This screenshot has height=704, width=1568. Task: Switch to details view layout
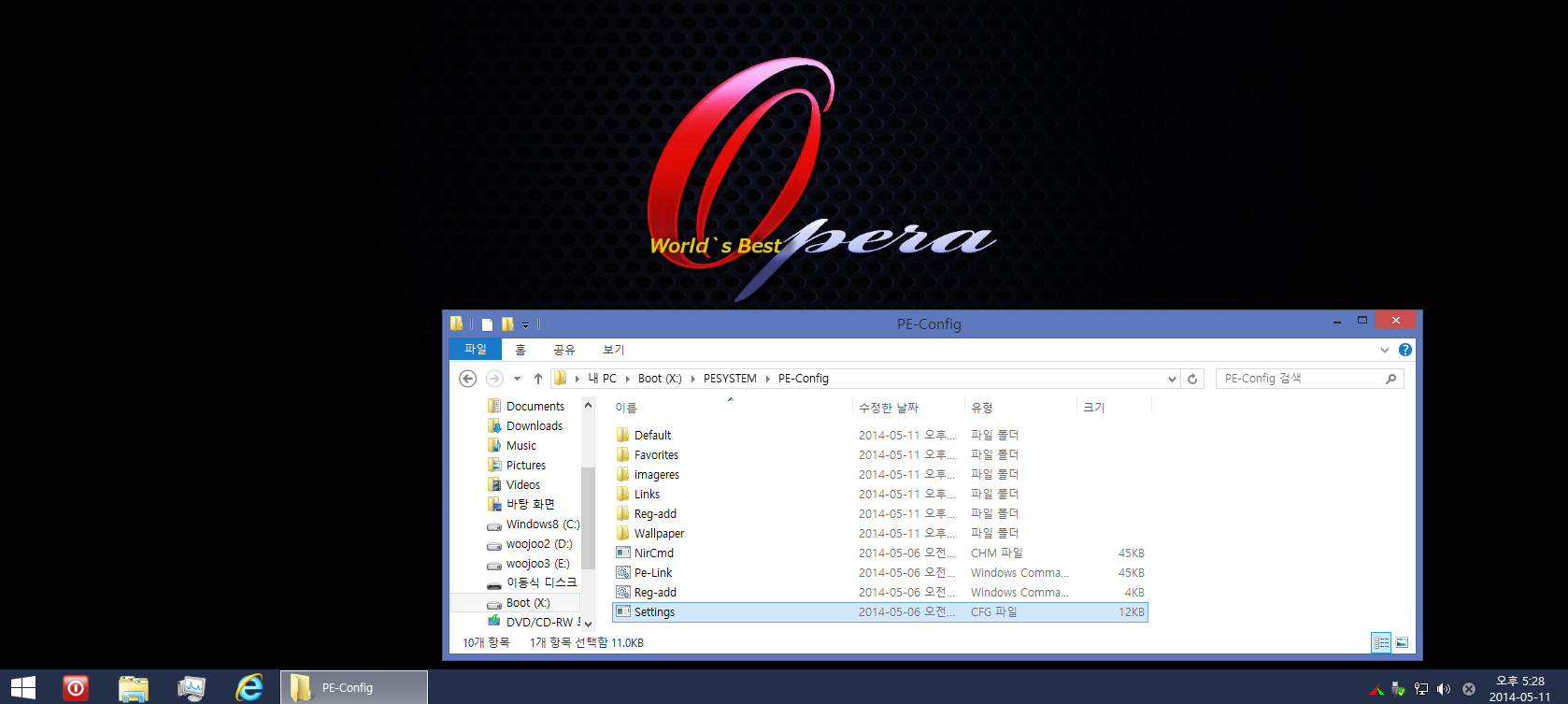click(1381, 642)
